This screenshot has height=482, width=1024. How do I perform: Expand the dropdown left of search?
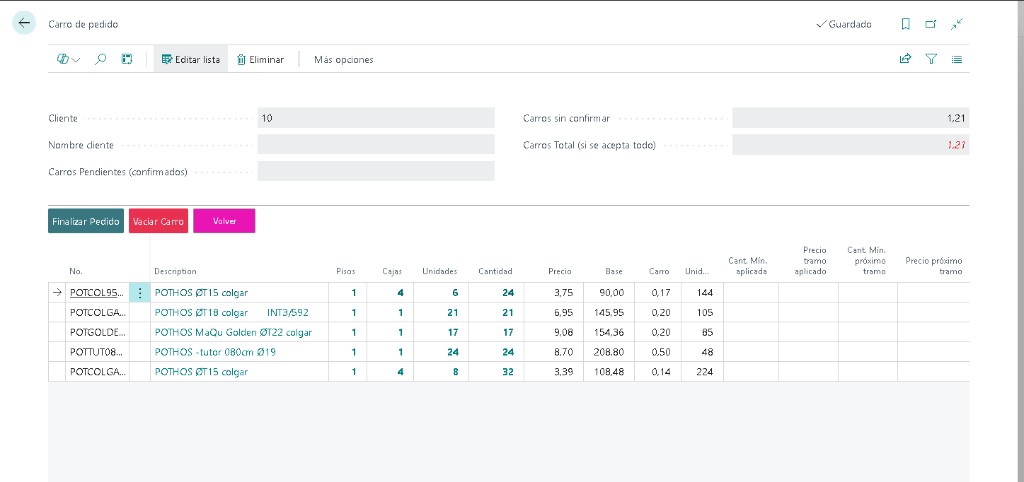click(68, 59)
